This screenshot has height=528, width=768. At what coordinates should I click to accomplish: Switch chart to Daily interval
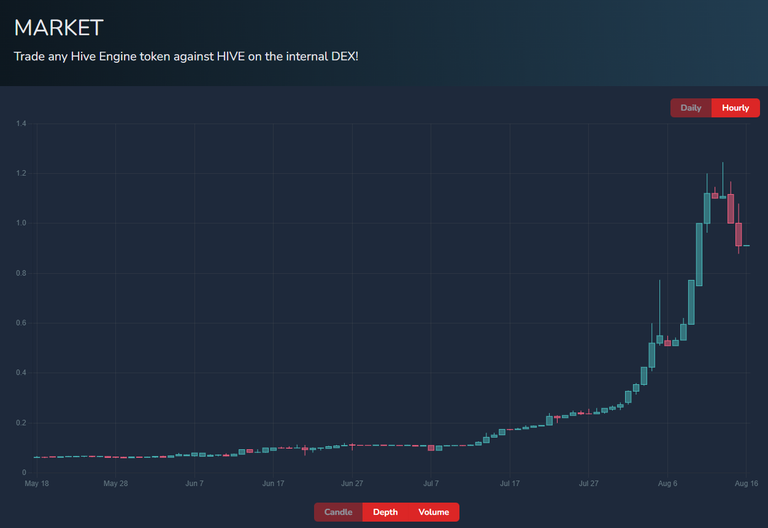pyautogui.click(x=691, y=108)
